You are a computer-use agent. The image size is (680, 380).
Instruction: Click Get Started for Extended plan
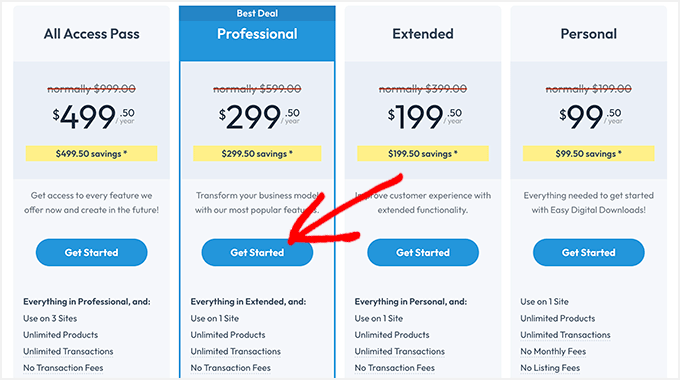click(x=423, y=252)
